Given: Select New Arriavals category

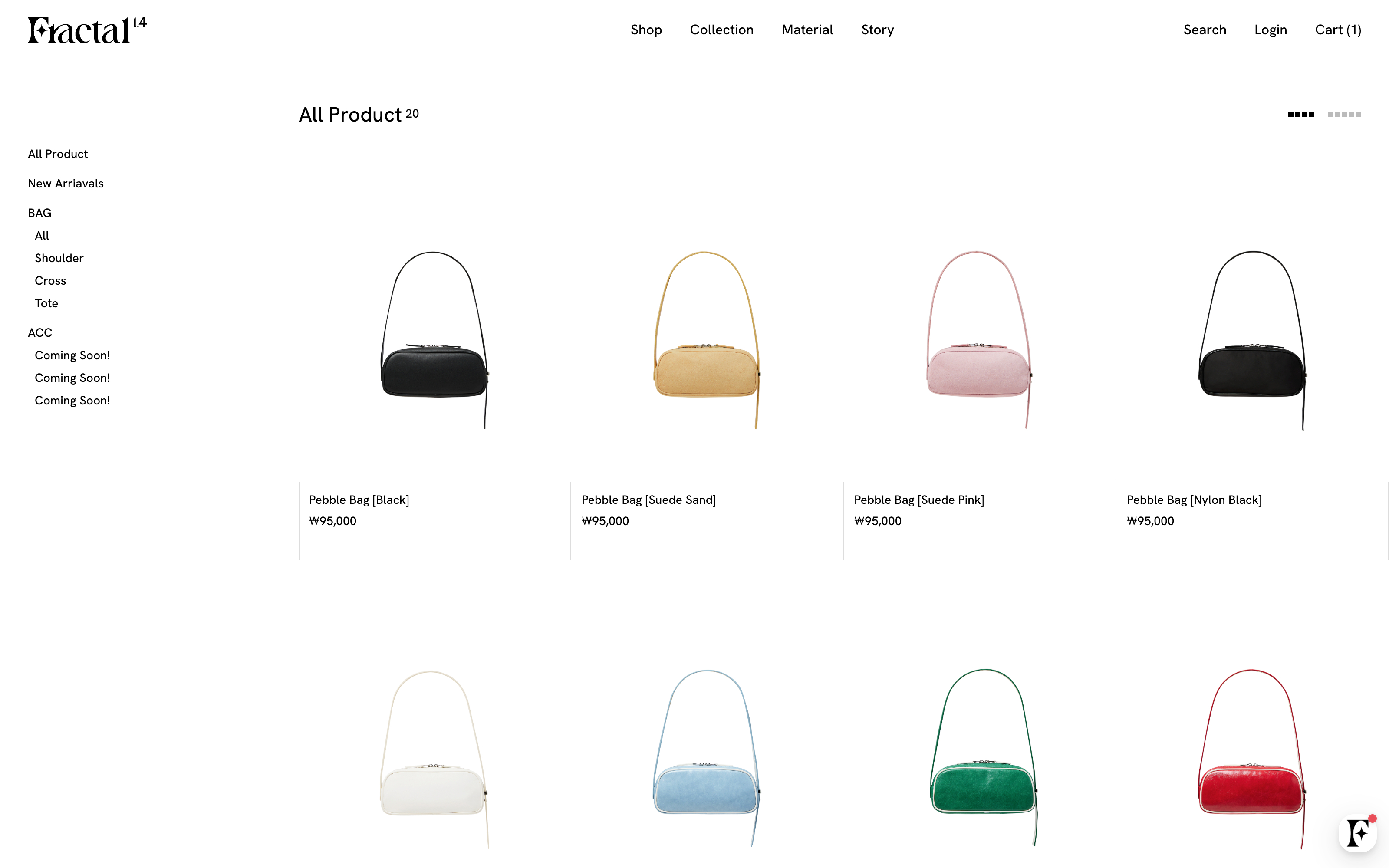Looking at the screenshot, I should (66, 184).
